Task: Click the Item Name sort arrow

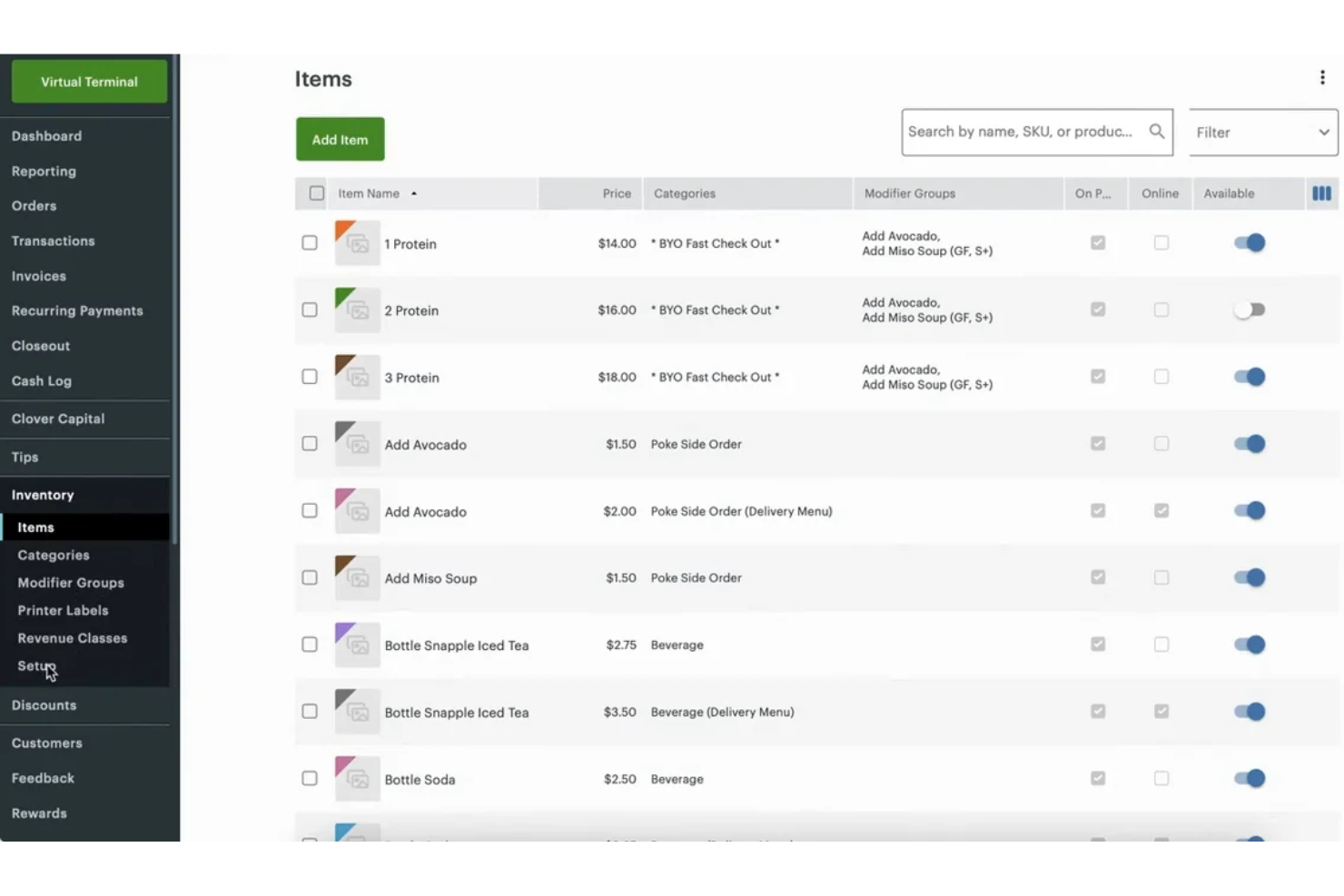Action: click(414, 193)
